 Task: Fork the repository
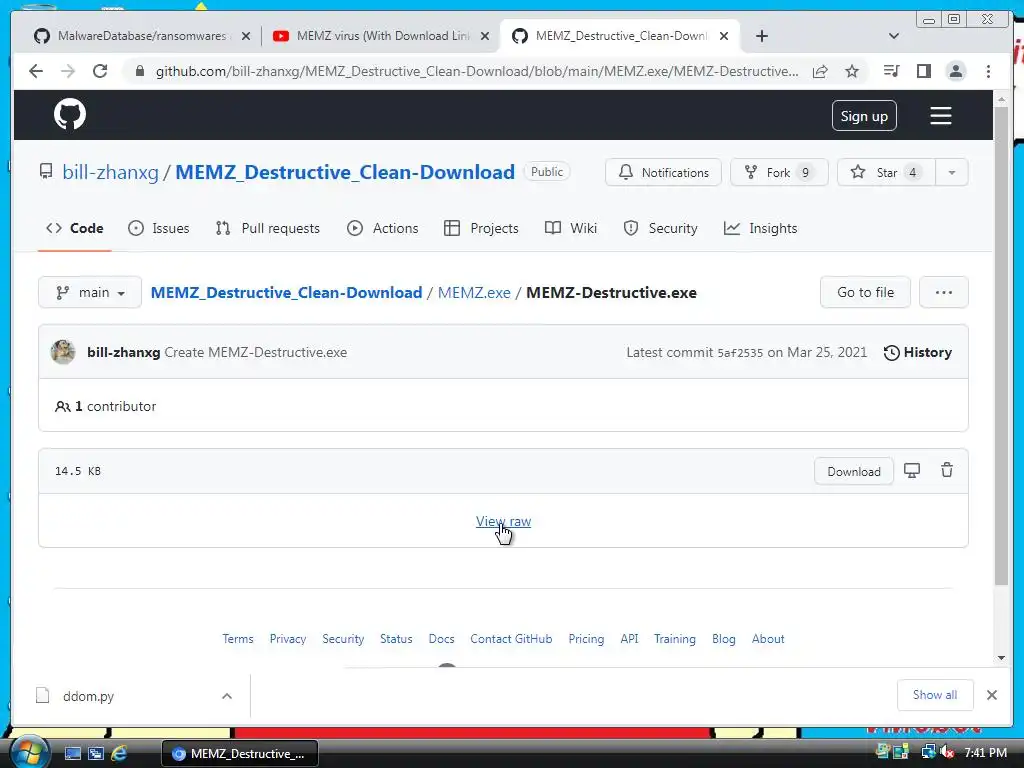(779, 172)
